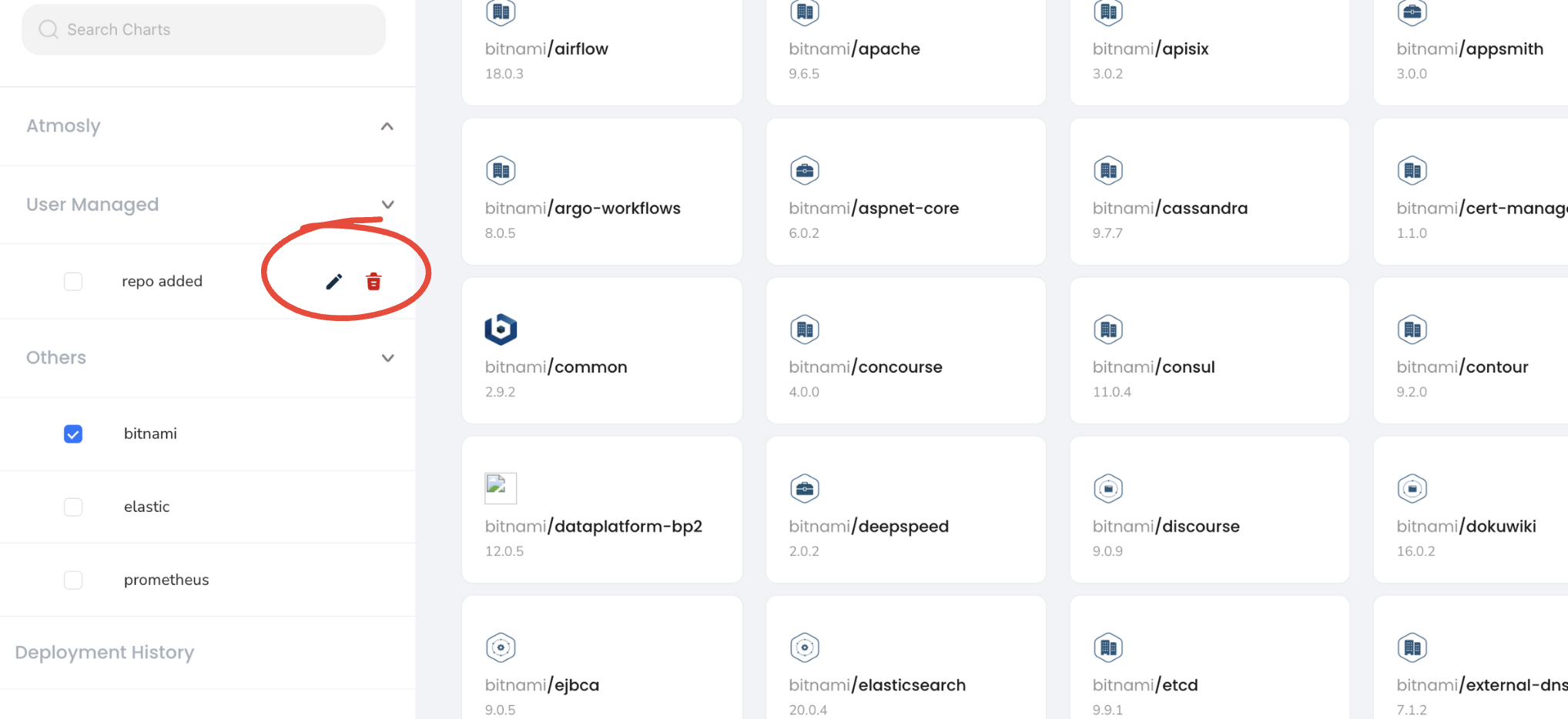Collapse the User Managed section chevron

[387, 205]
